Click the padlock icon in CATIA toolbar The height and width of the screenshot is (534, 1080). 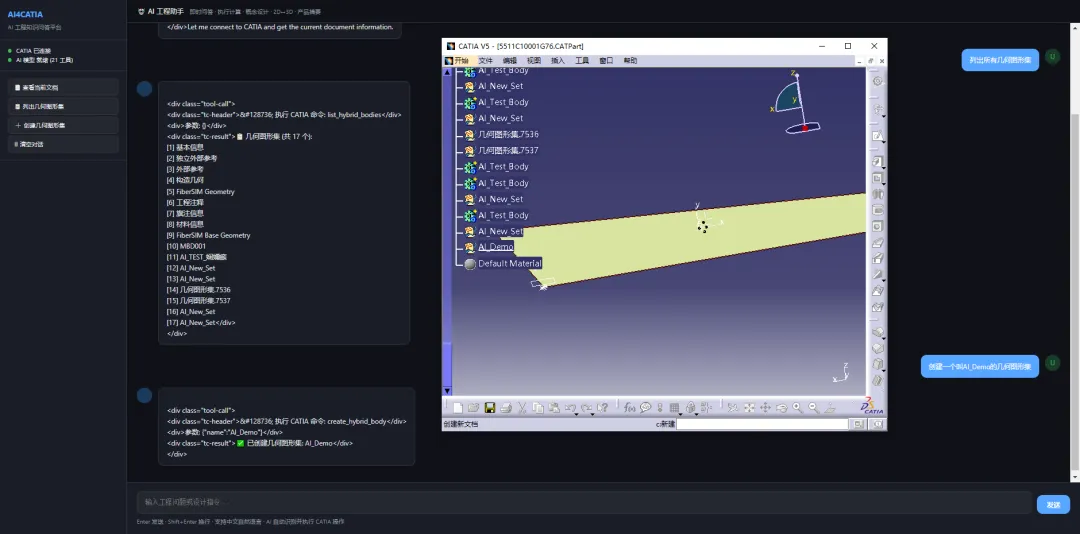690,407
